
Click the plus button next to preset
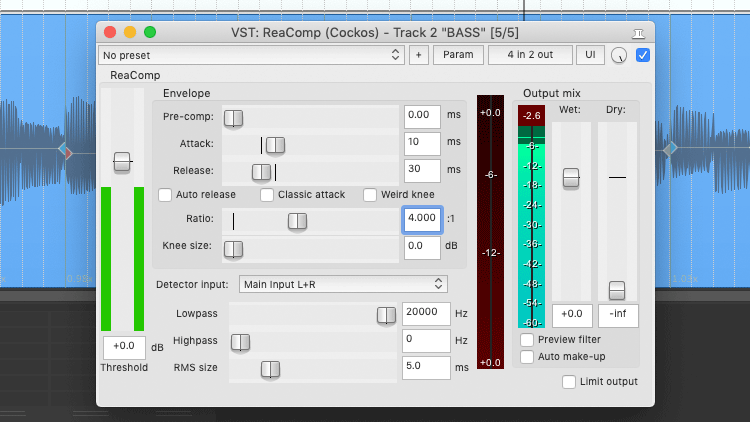click(x=419, y=55)
